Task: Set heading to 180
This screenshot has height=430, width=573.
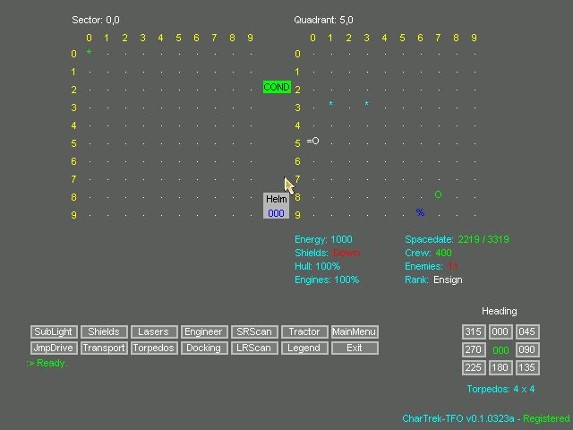Action: pyautogui.click(x=500, y=368)
